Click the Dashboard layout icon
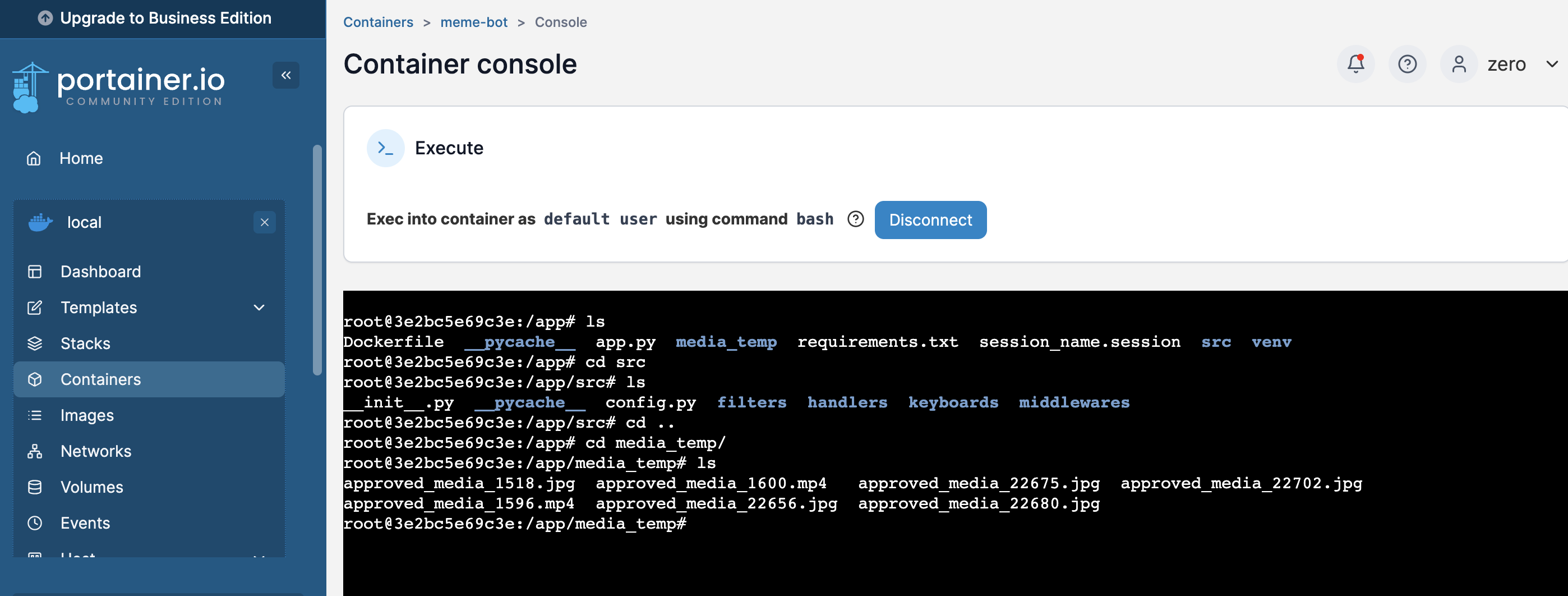Viewport: 1568px width, 596px height. click(x=35, y=272)
